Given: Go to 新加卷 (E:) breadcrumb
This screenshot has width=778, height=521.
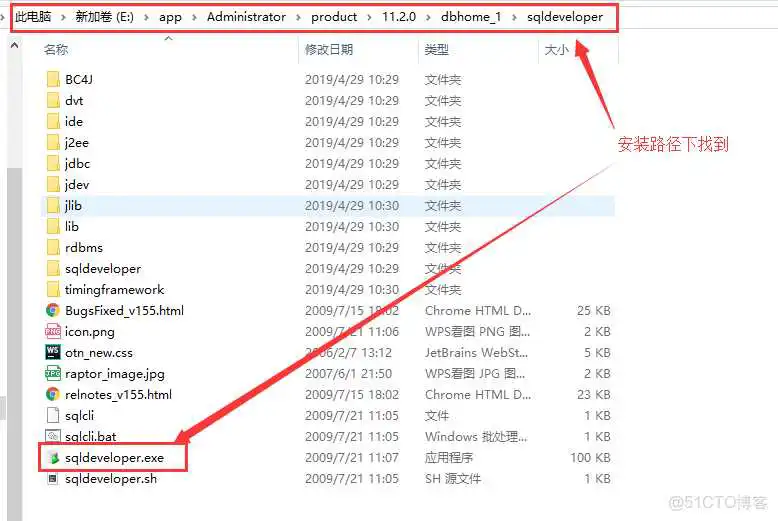Looking at the screenshot, I should click(x=104, y=17).
